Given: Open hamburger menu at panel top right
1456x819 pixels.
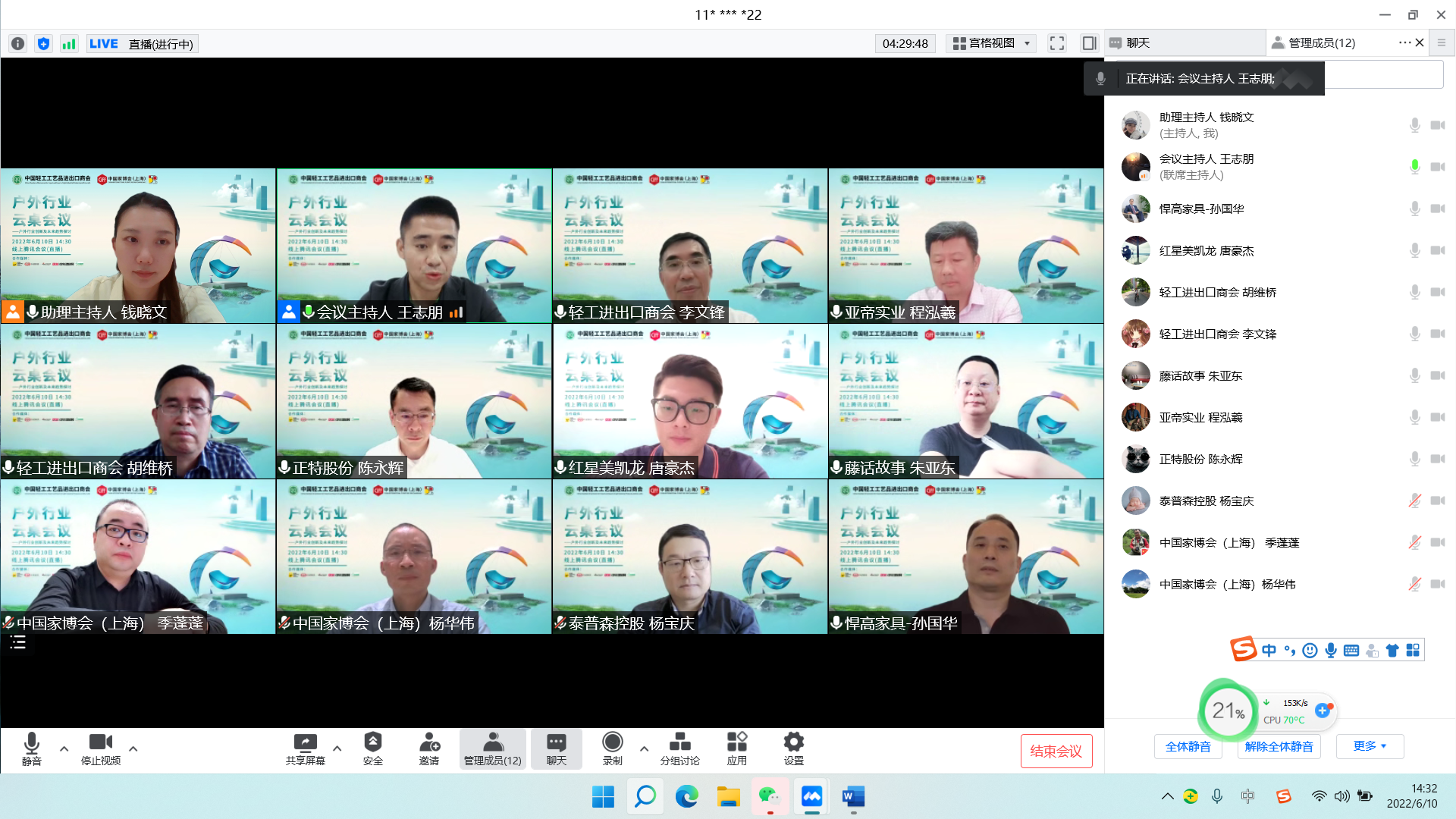Looking at the screenshot, I should coord(1442,42).
